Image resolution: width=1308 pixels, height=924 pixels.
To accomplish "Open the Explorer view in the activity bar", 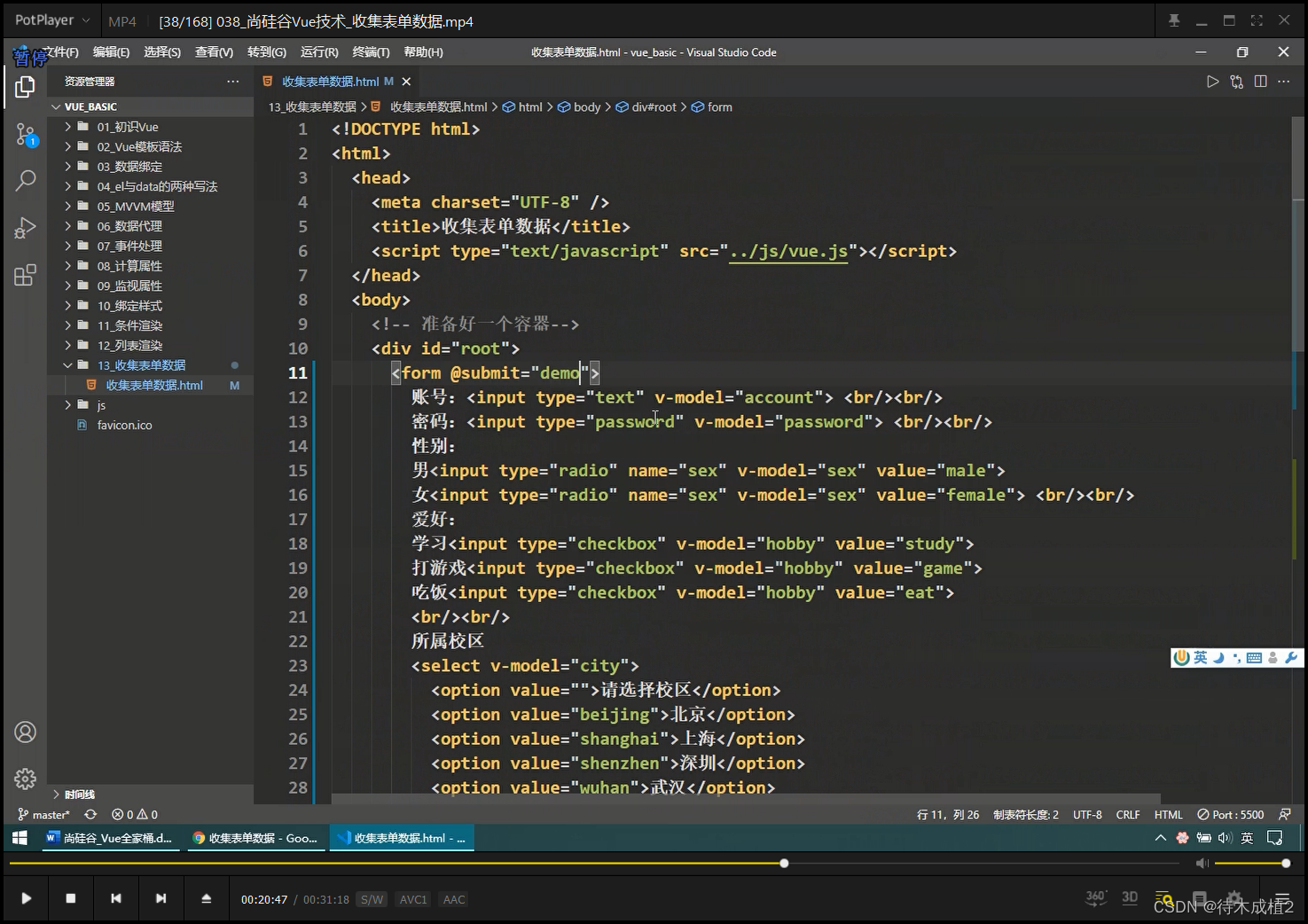I will point(25,87).
